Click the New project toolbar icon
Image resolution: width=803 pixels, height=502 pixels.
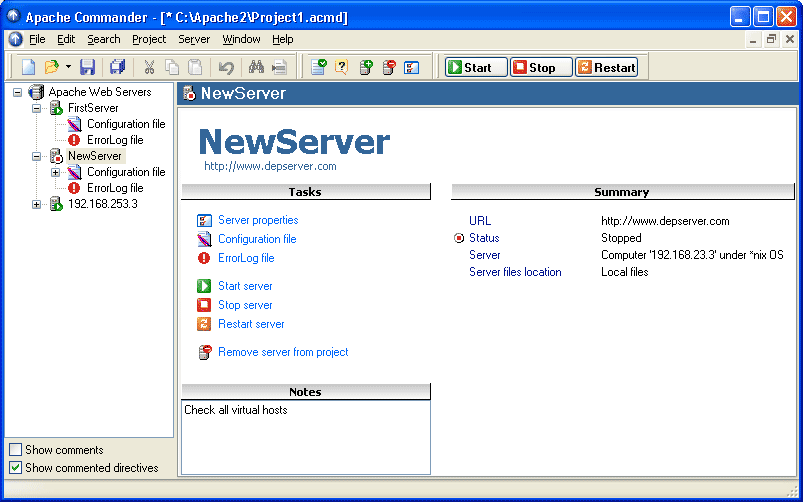(29, 67)
